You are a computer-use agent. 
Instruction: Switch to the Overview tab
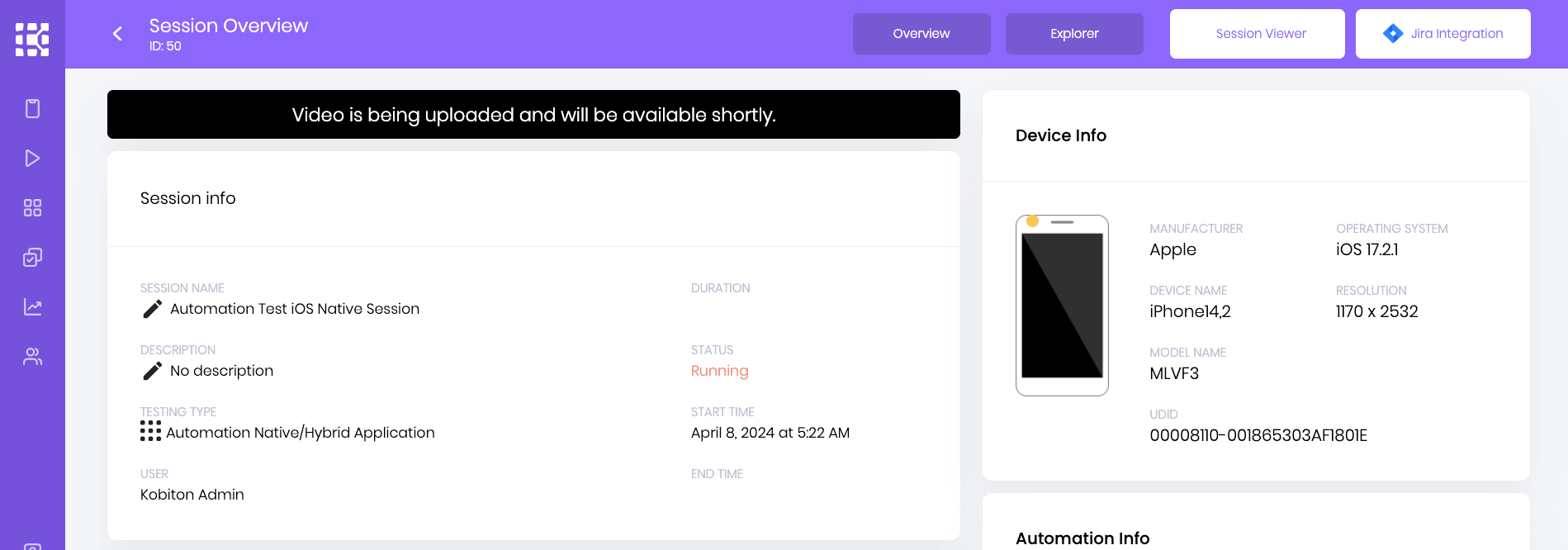pos(921,34)
